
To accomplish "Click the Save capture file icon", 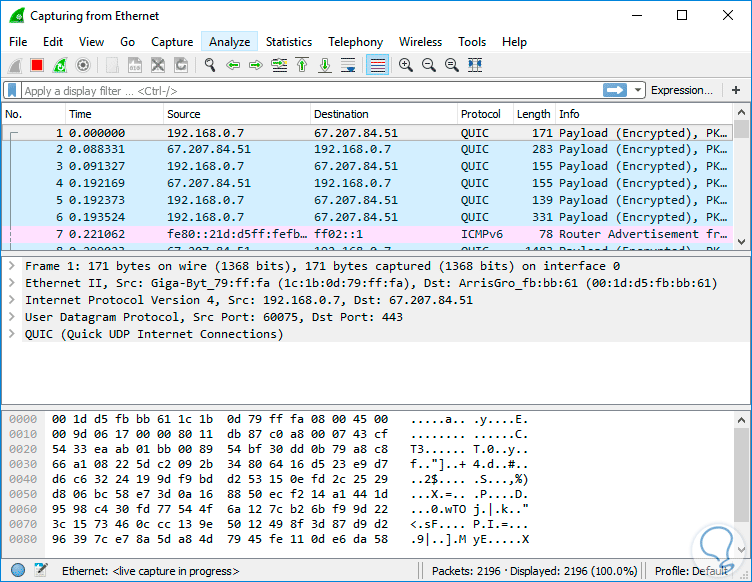I will point(135,65).
